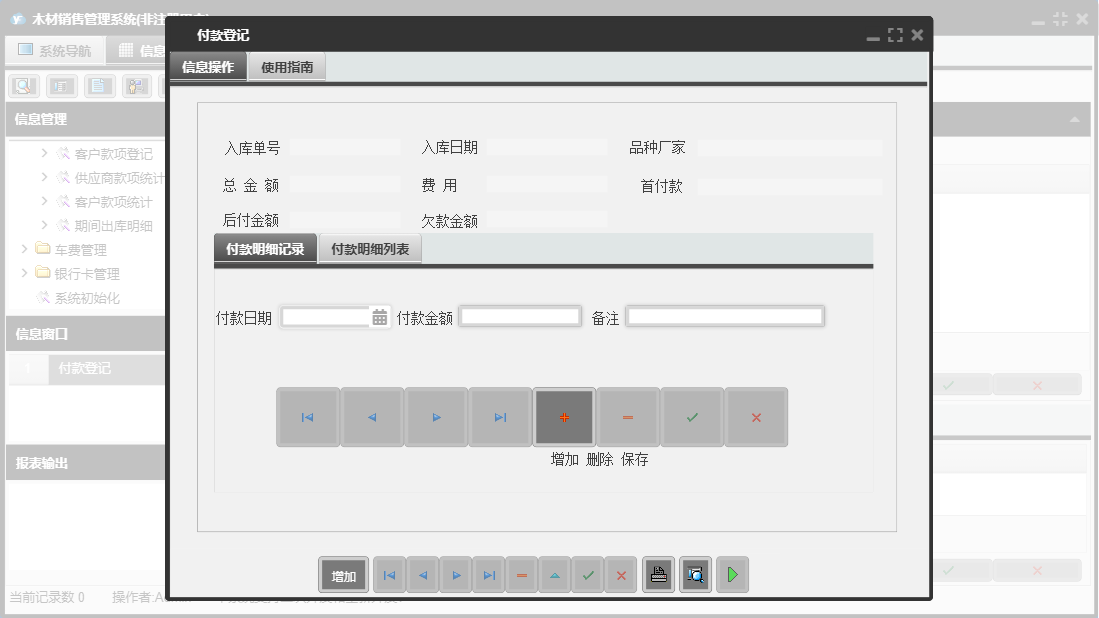The image size is (1099, 618).
Task: Click the green checkmark save icon
Action: click(691, 417)
